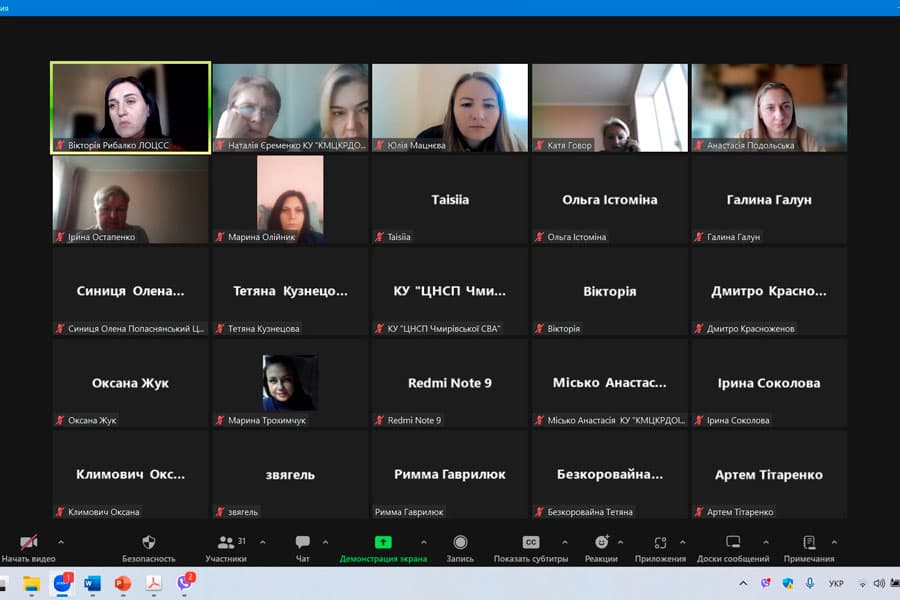The width and height of the screenshot is (900, 600).
Task: Open PowerPoint from the taskbar
Action: pyautogui.click(x=123, y=584)
